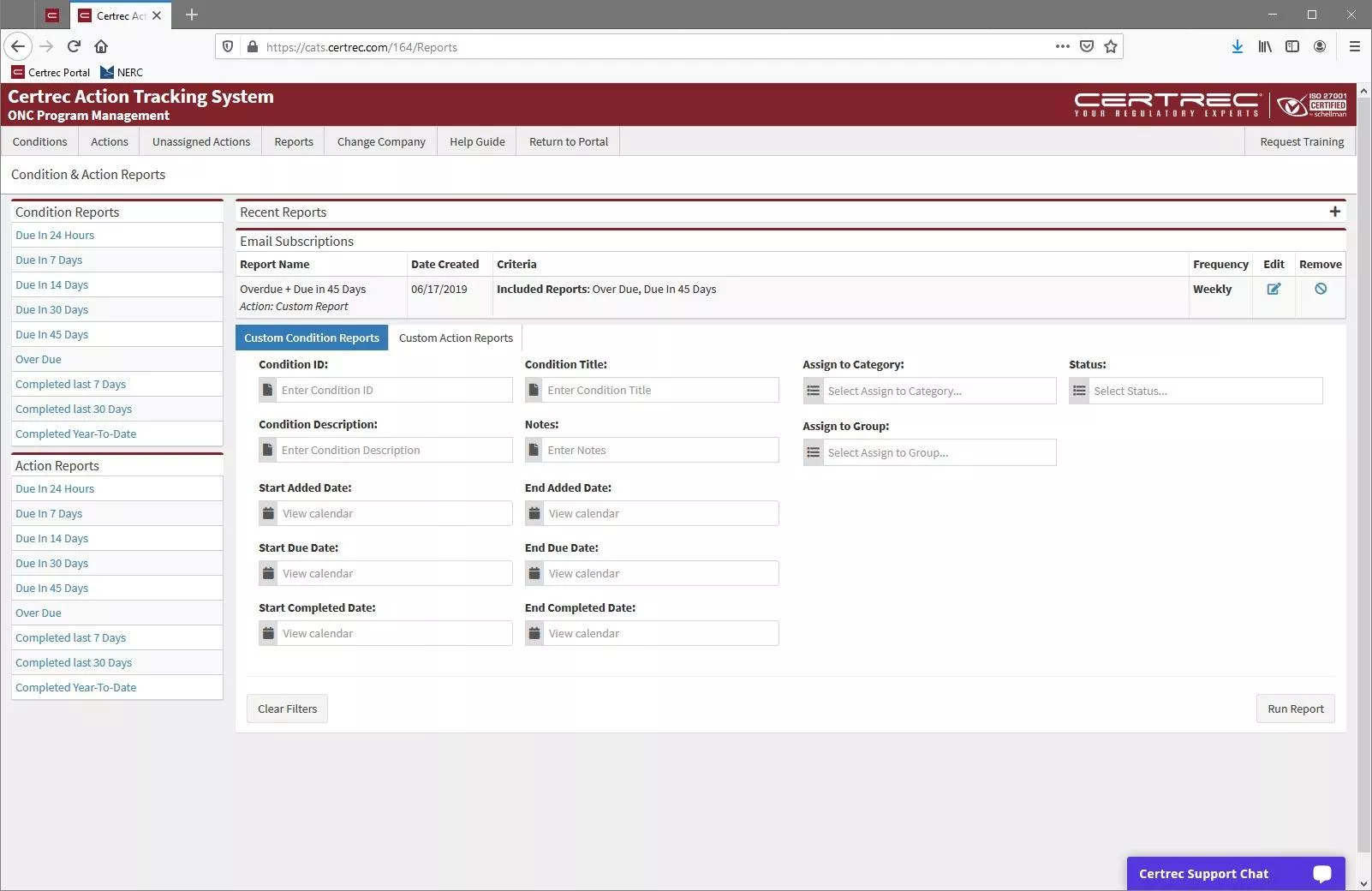The height and width of the screenshot is (891, 1372).
Task: Open new browser tab plus button
Action: [192, 15]
